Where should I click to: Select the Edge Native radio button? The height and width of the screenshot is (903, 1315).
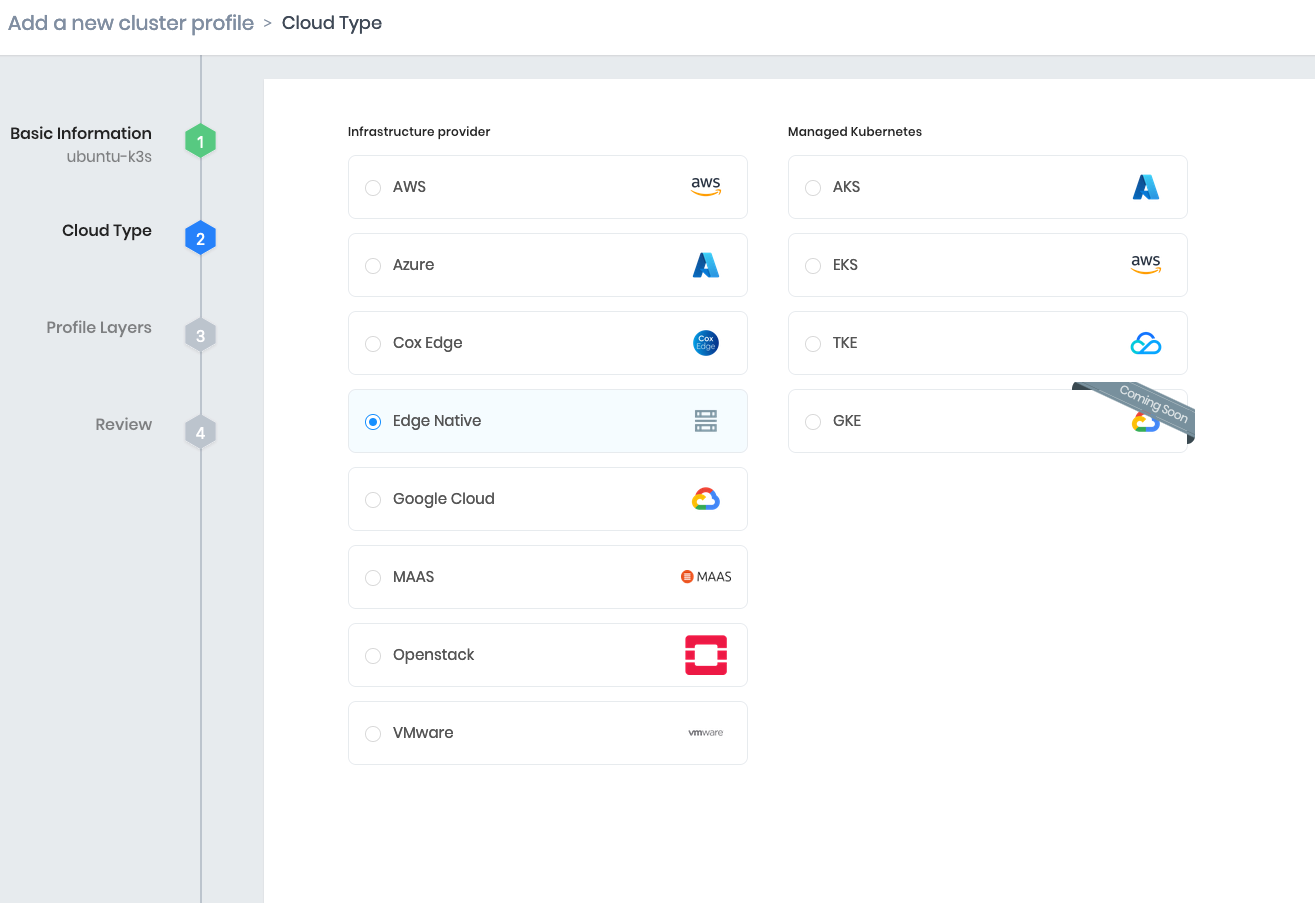pos(373,421)
